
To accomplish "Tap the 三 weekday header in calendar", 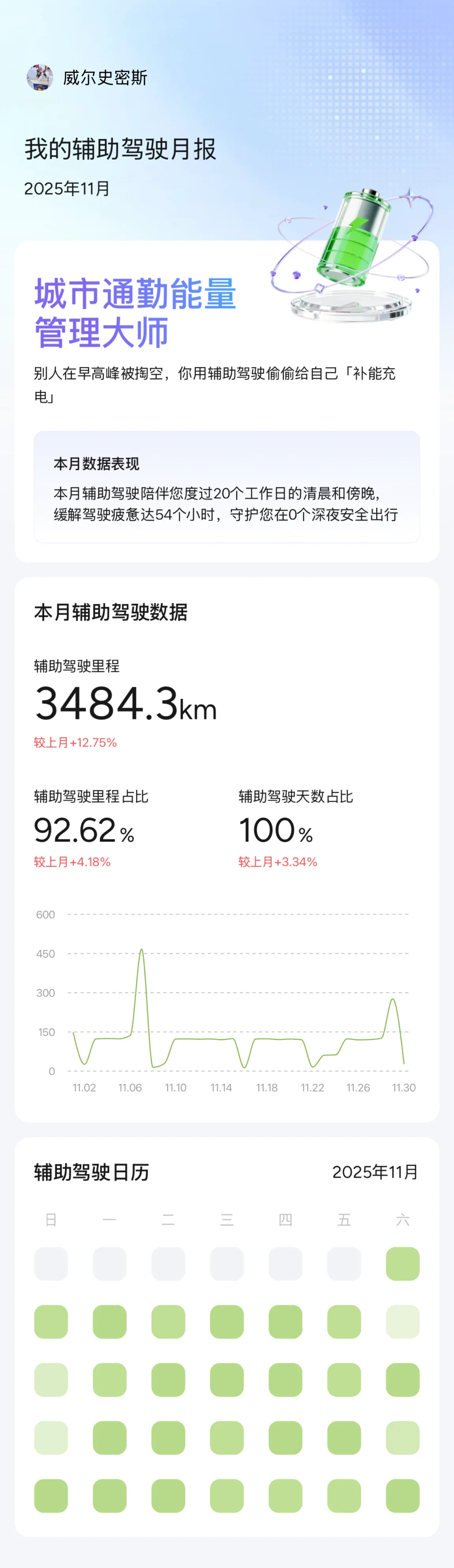I will pos(227,1219).
